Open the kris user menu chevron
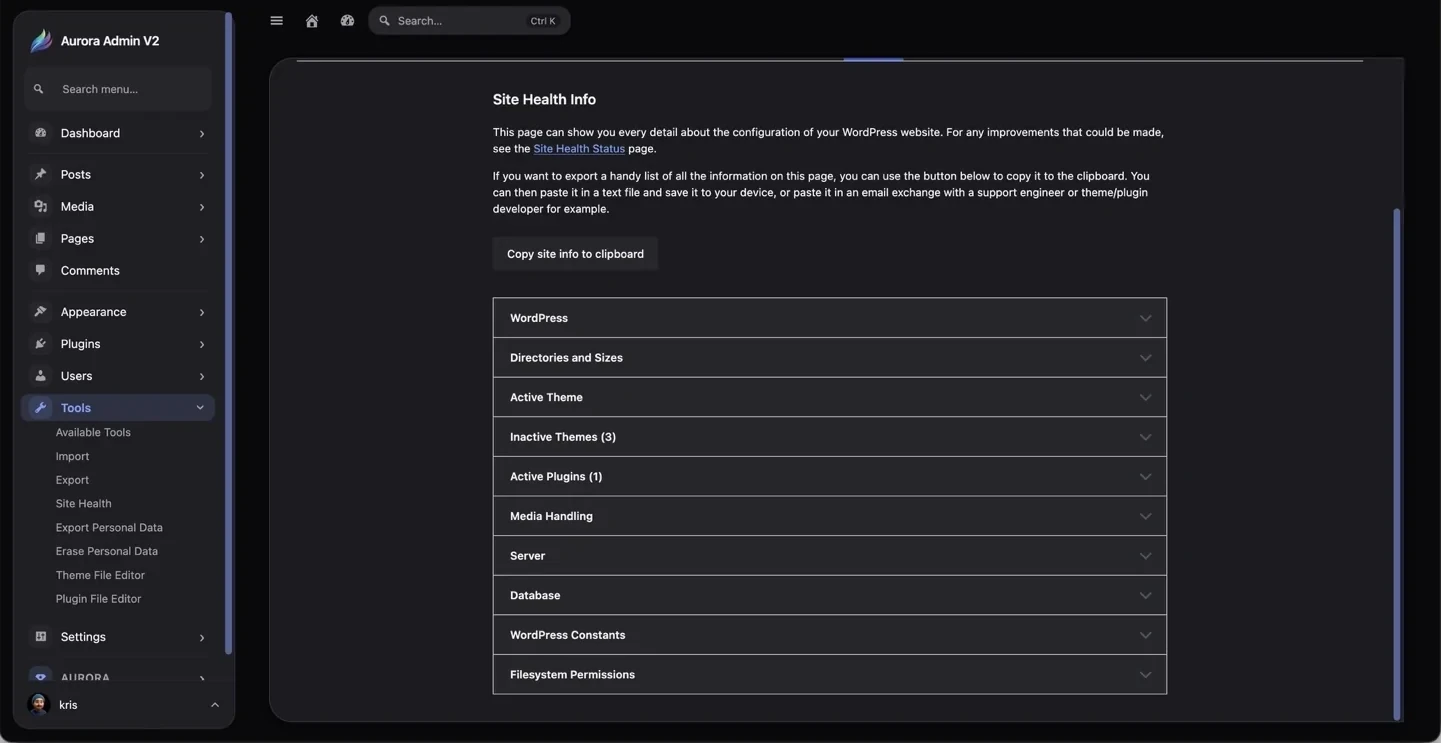The image size is (1441, 743). (x=214, y=705)
